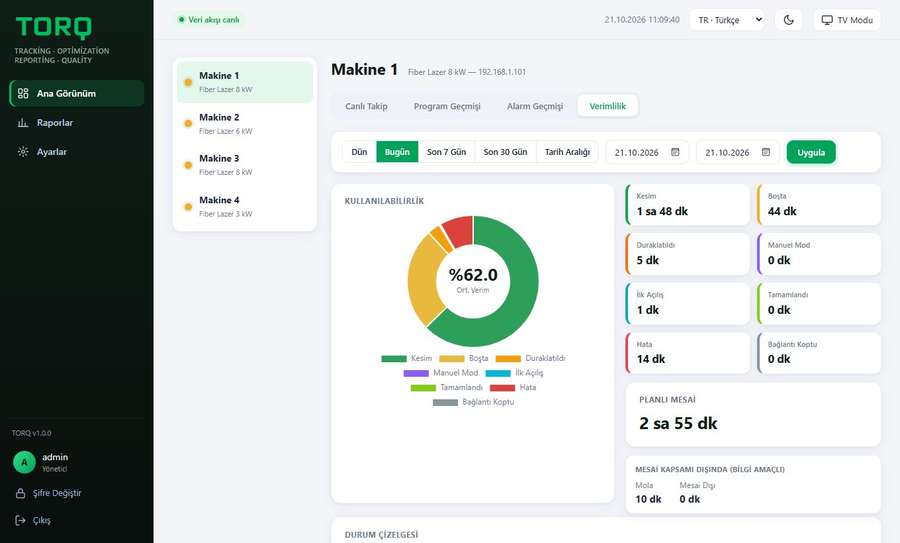
Task: Toggle the Kesim green legend swatch
Action: [x=394, y=359]
